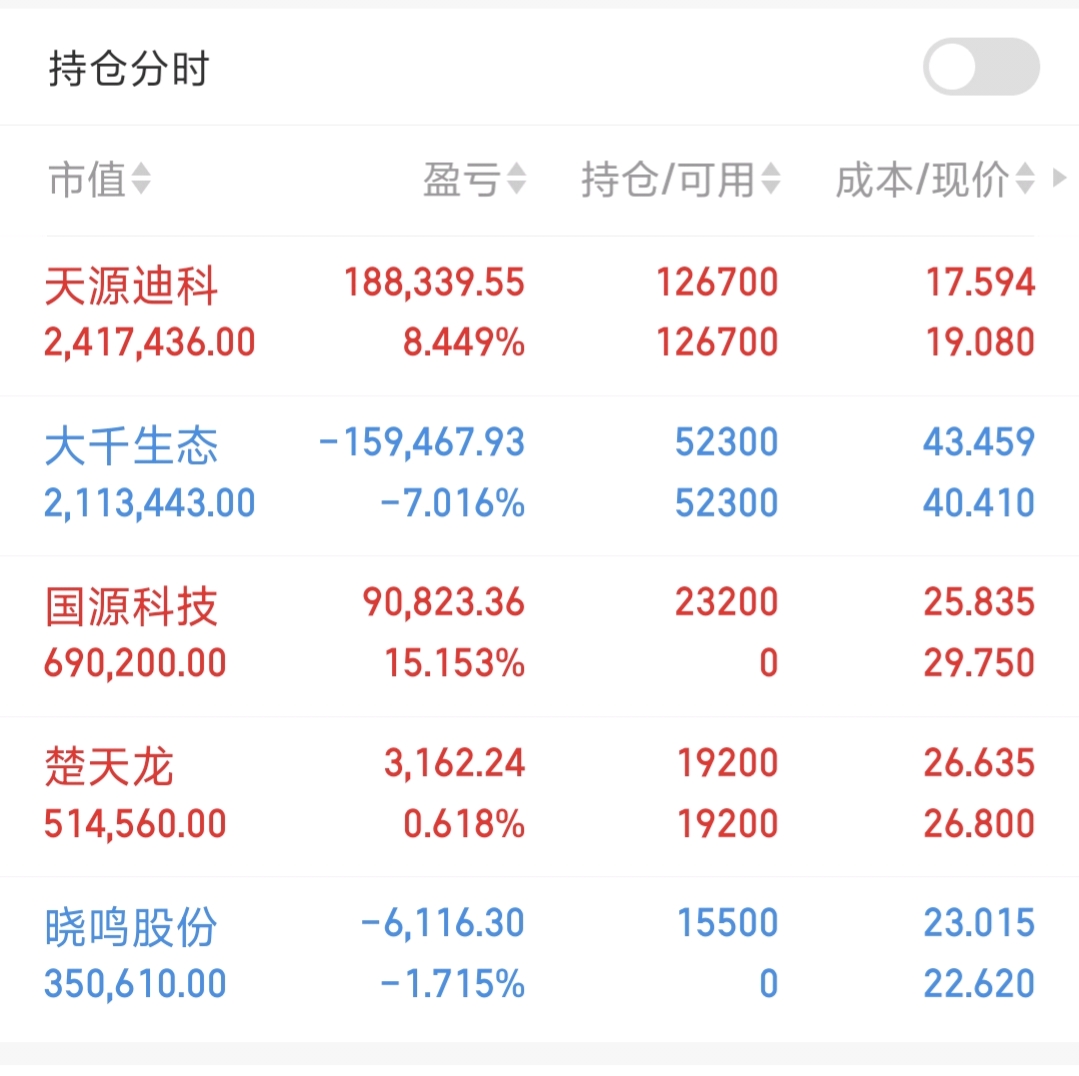
Task: Tap the 持仓分时 label
Action: [x=129, y=69]
